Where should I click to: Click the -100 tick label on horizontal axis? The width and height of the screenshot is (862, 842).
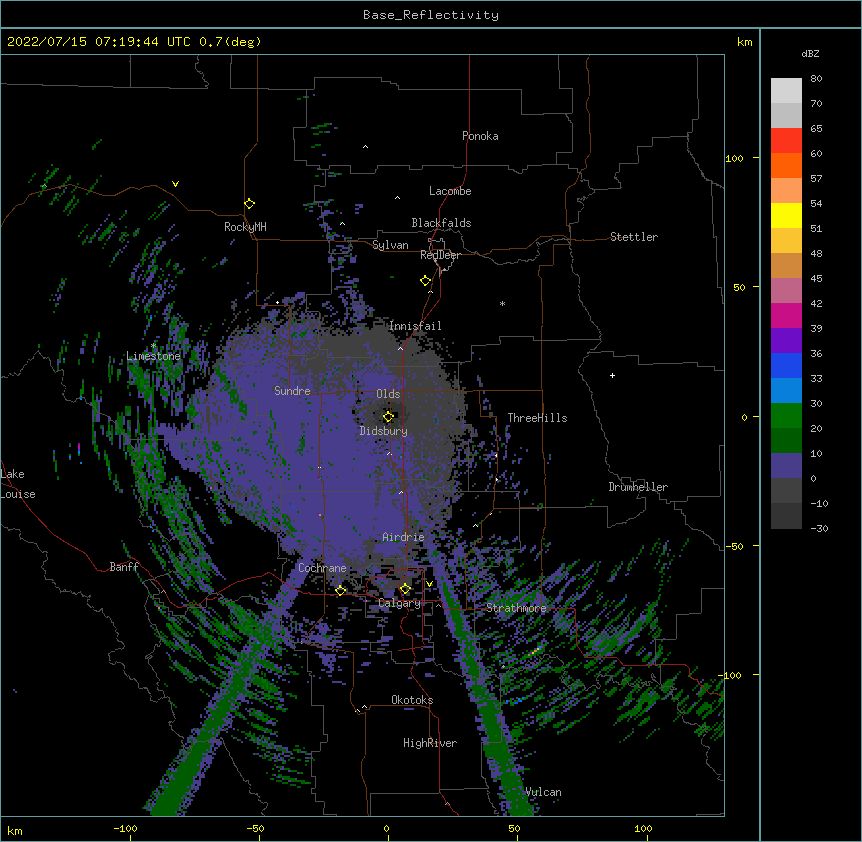point(125,828)
